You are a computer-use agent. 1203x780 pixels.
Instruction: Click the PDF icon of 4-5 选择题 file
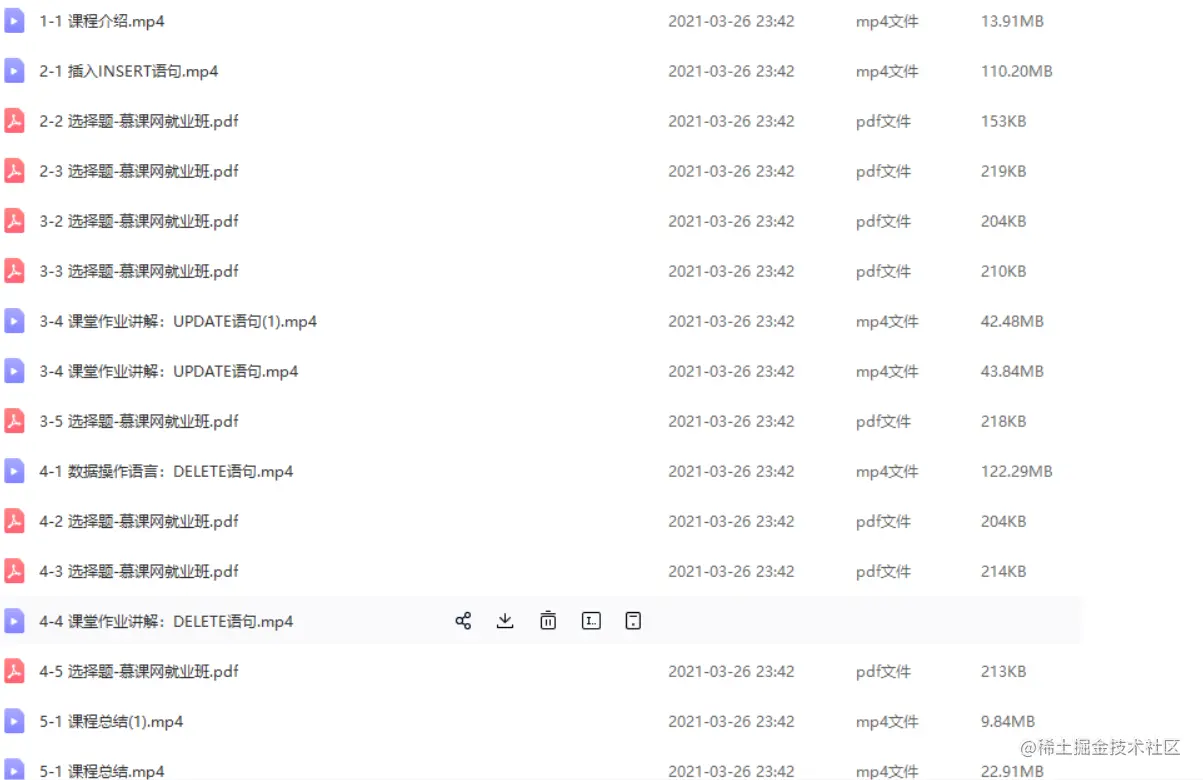coord(14,671)
